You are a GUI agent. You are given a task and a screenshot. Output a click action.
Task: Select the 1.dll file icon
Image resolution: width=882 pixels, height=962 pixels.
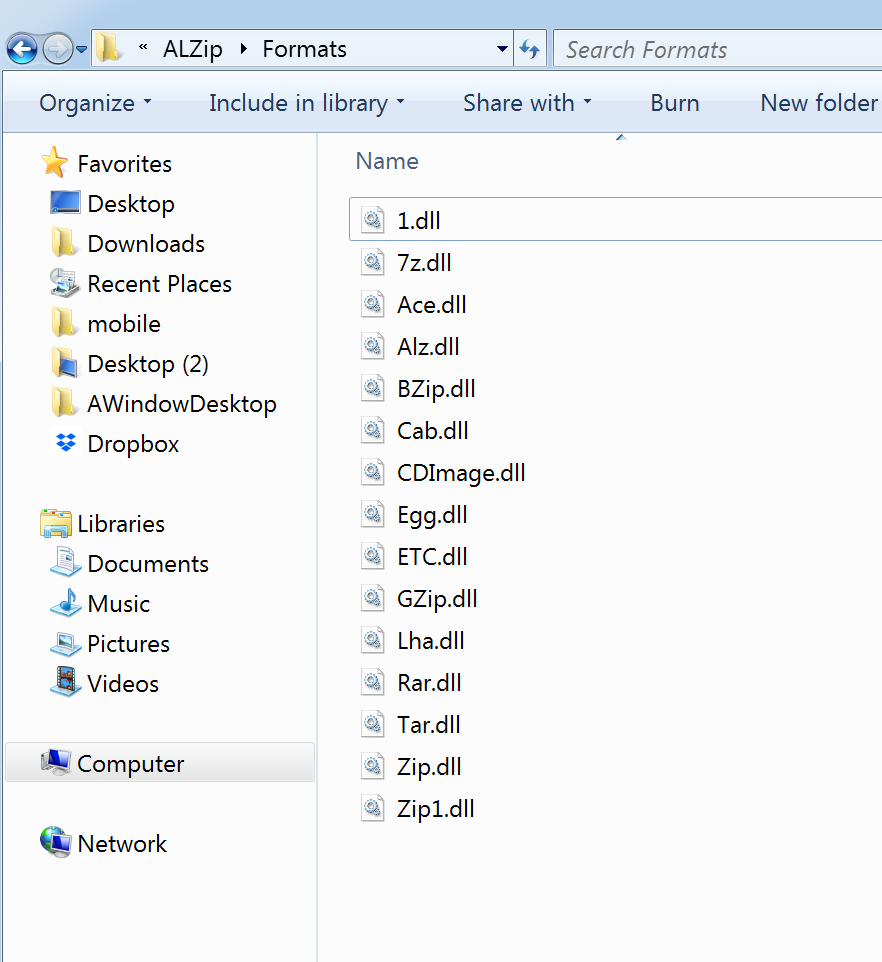pyautogui.click(x=372, y=220)
